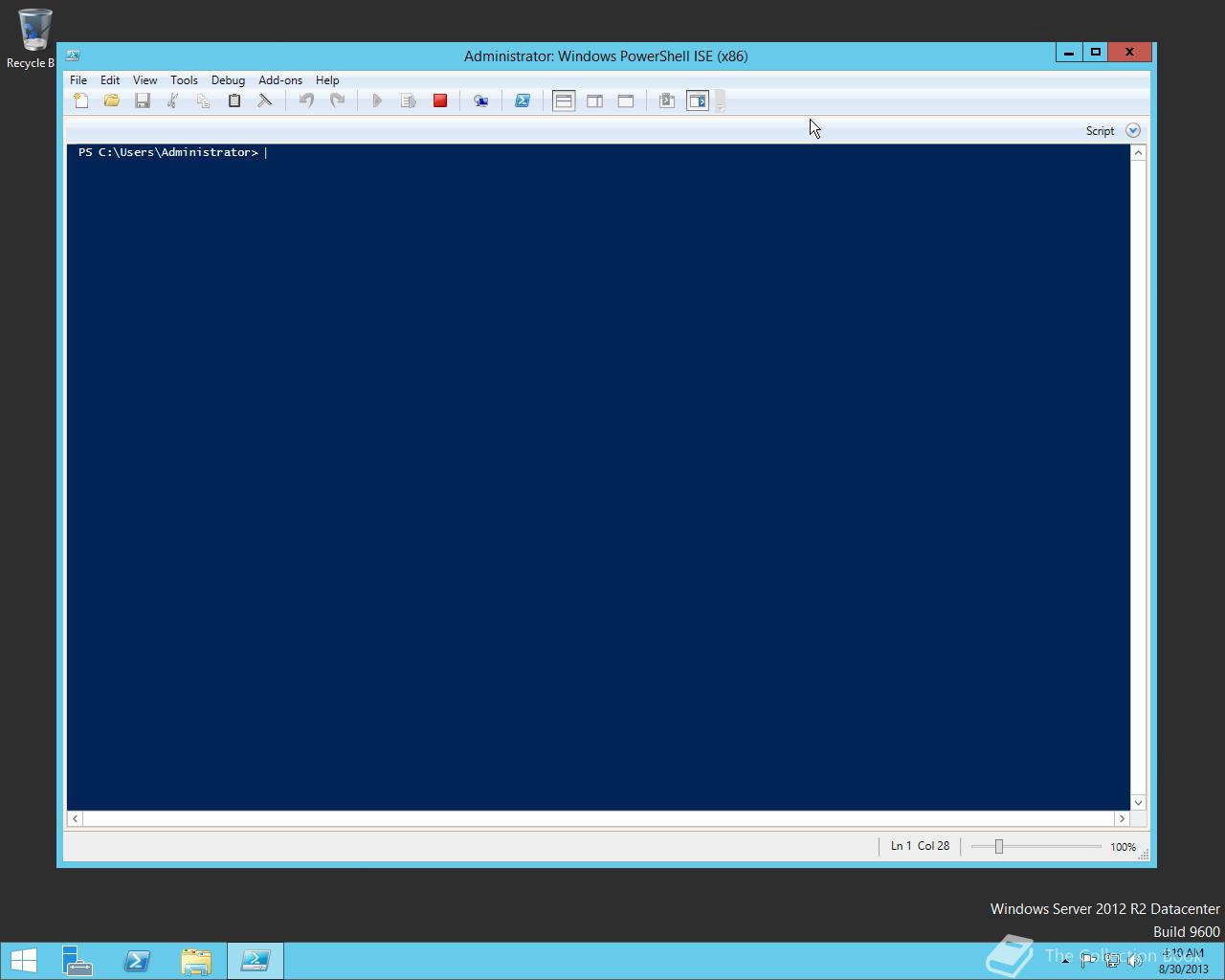Open the Add-ons menu
The width and height of the screenshot is (1225, 980).
(x=279, y=80)
